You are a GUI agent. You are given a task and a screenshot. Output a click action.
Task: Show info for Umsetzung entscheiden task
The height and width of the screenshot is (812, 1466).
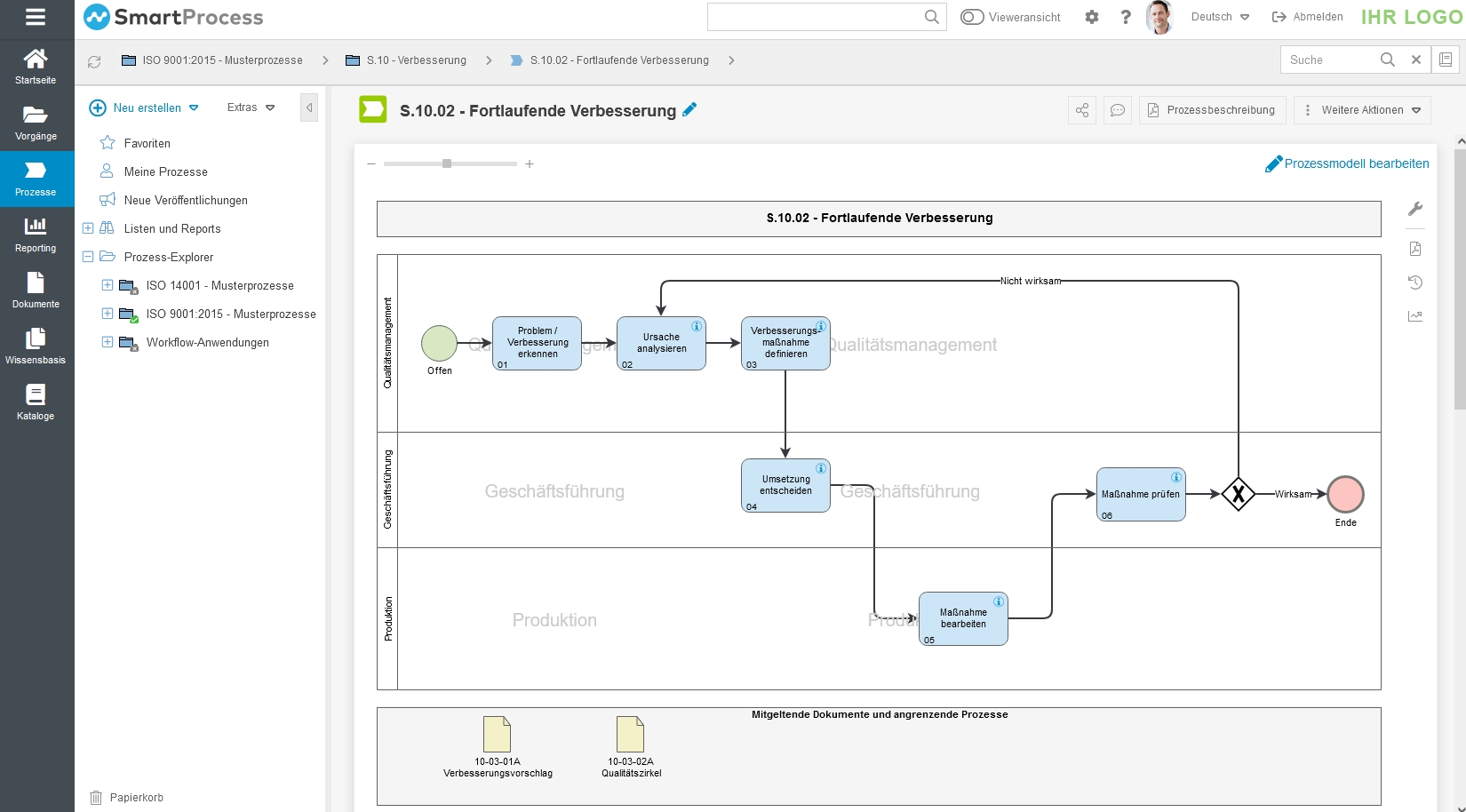point(821,468)
